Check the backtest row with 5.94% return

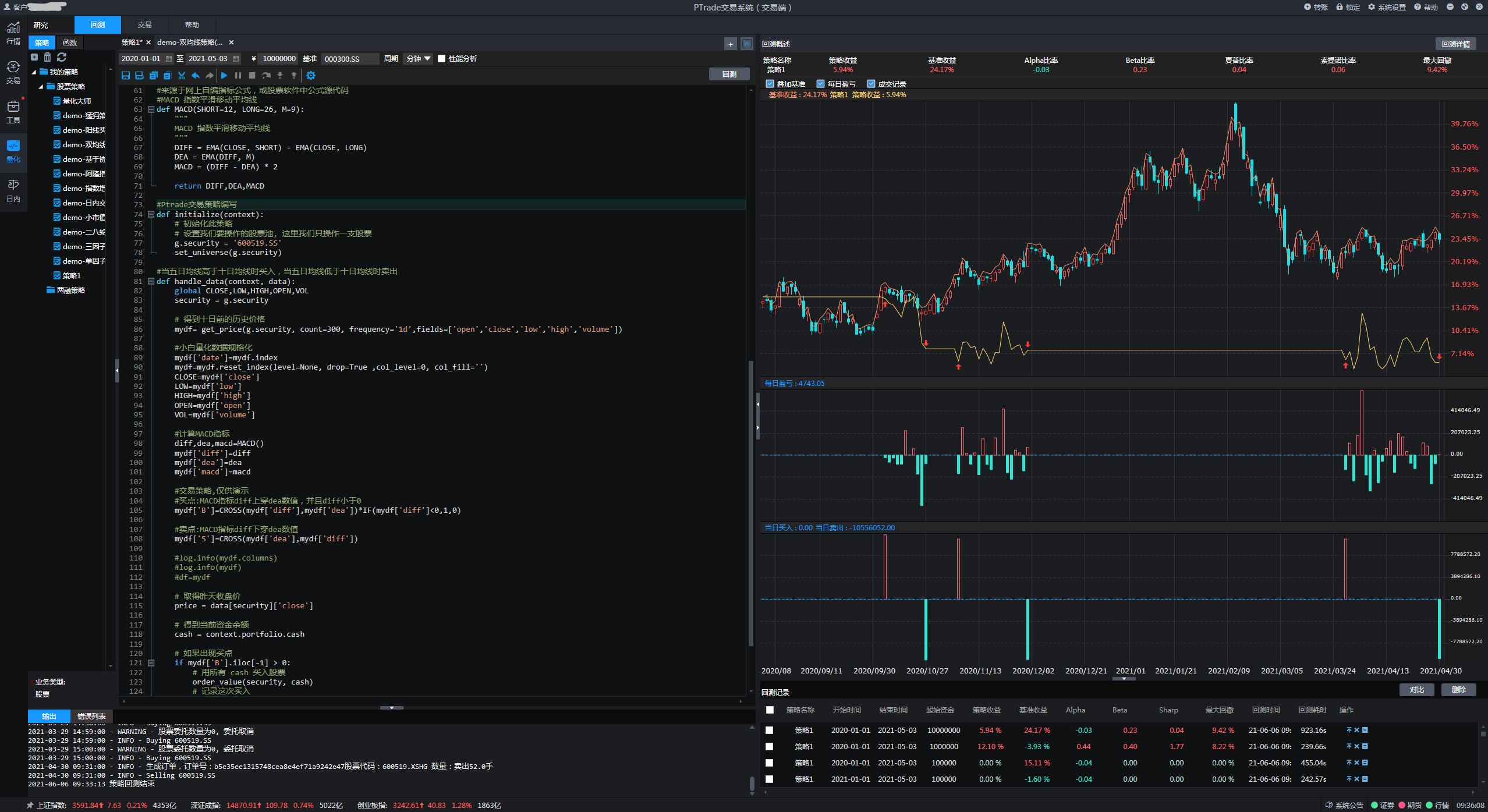(770, 730)
